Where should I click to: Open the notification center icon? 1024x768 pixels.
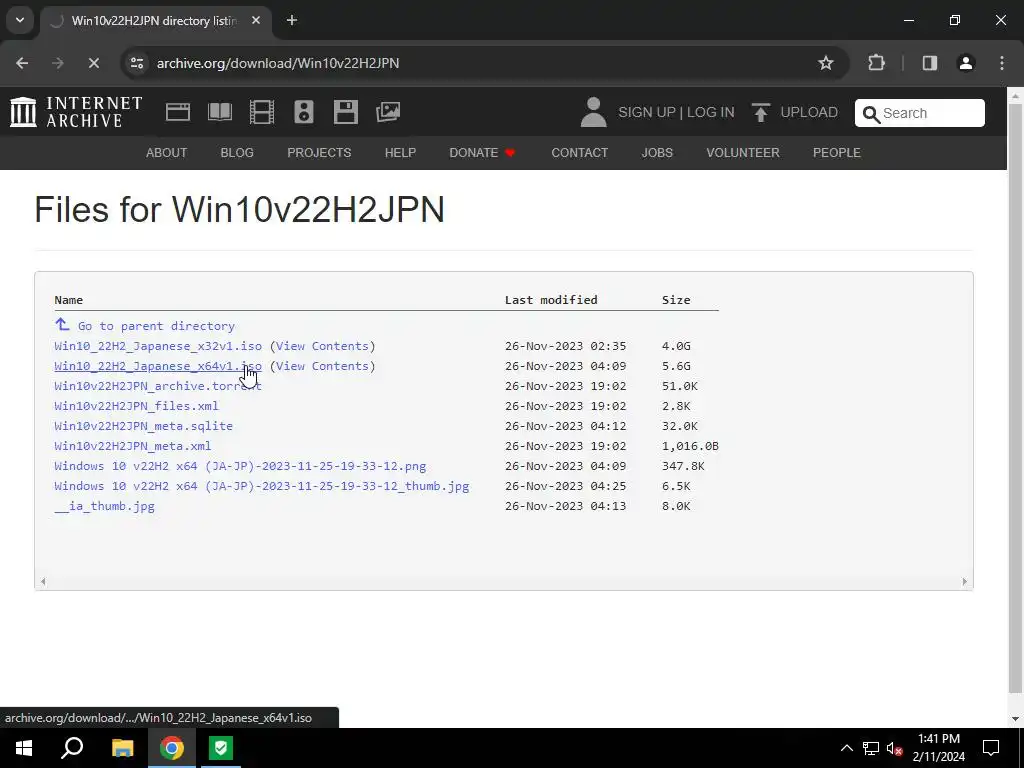click(991, 748)
